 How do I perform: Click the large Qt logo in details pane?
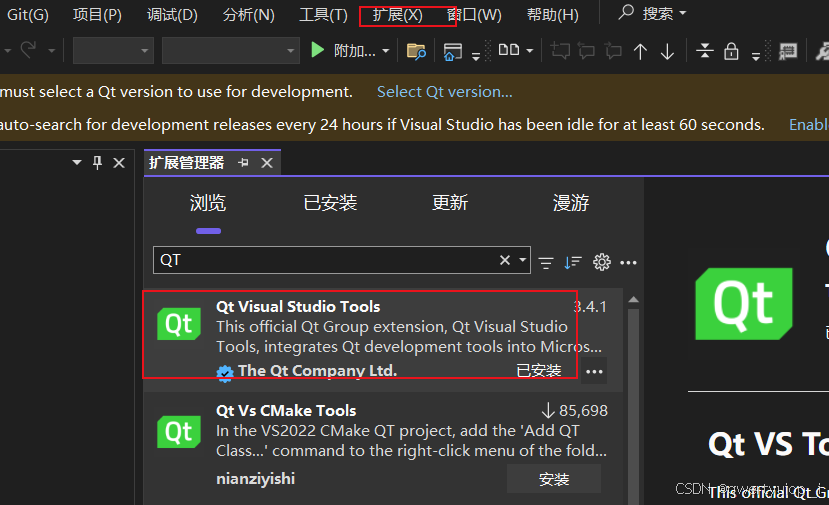[743, 304]
